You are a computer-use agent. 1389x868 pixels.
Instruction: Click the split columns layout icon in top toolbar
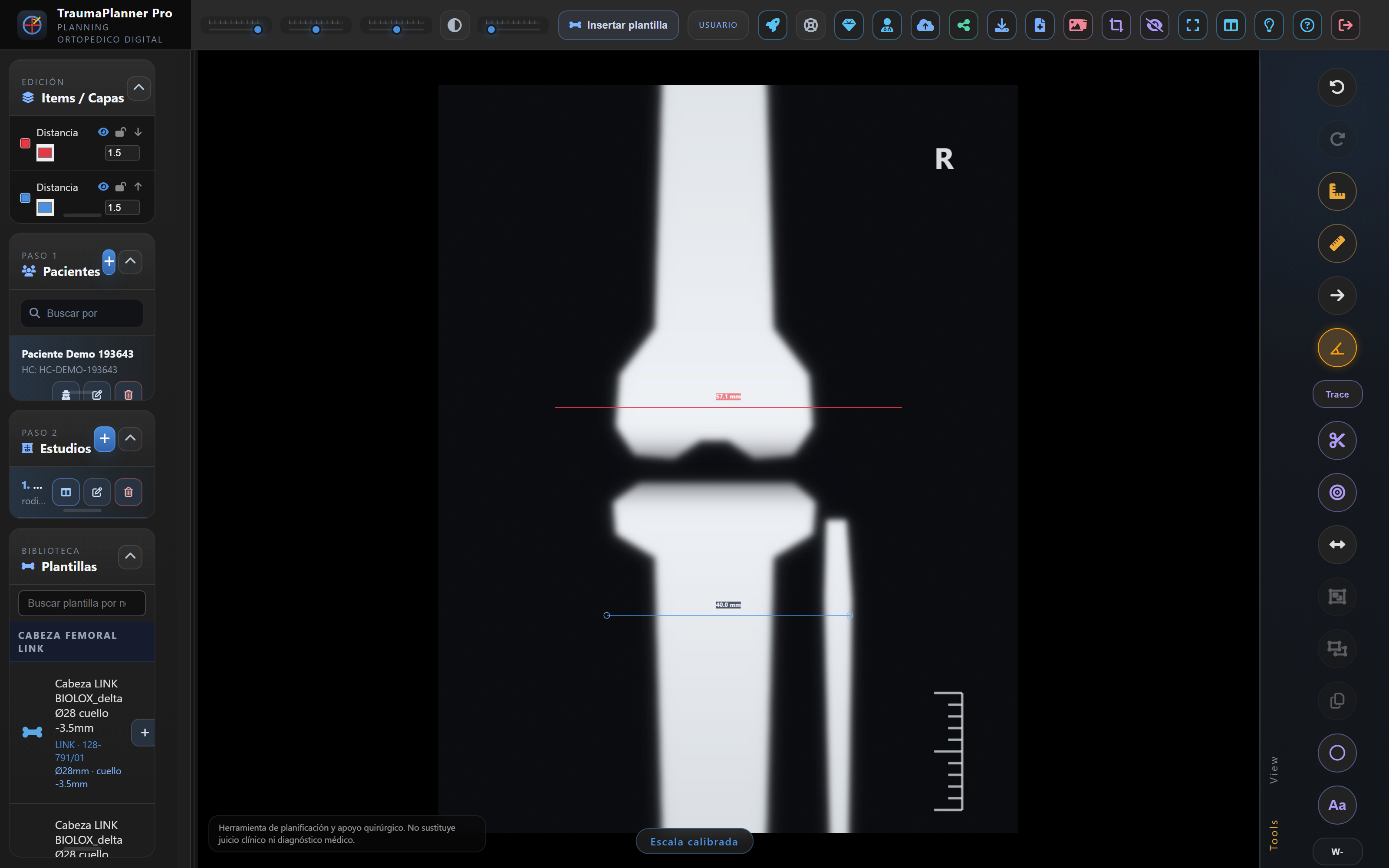(x=1231, y=25)
